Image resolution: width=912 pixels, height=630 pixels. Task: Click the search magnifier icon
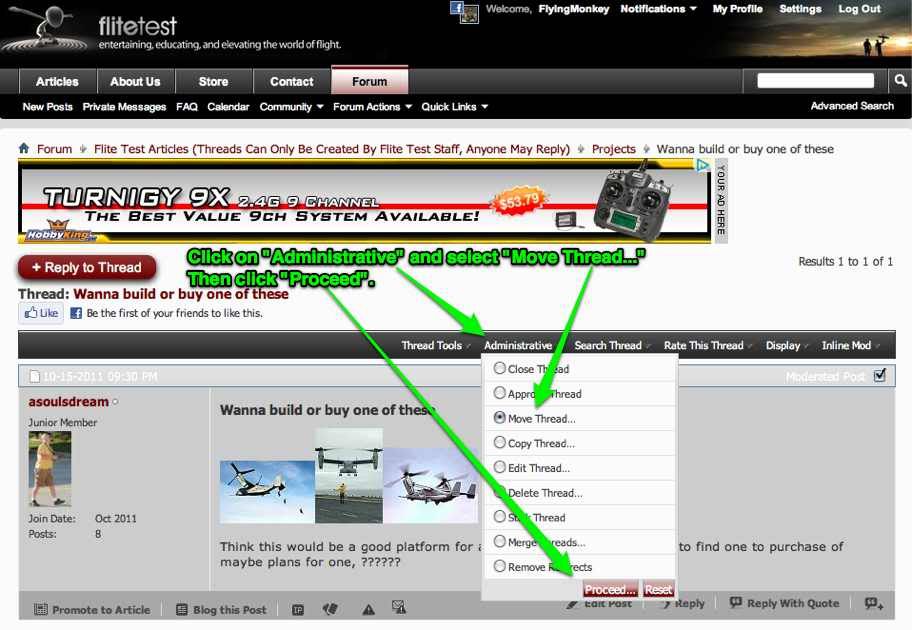coord(900,81)
